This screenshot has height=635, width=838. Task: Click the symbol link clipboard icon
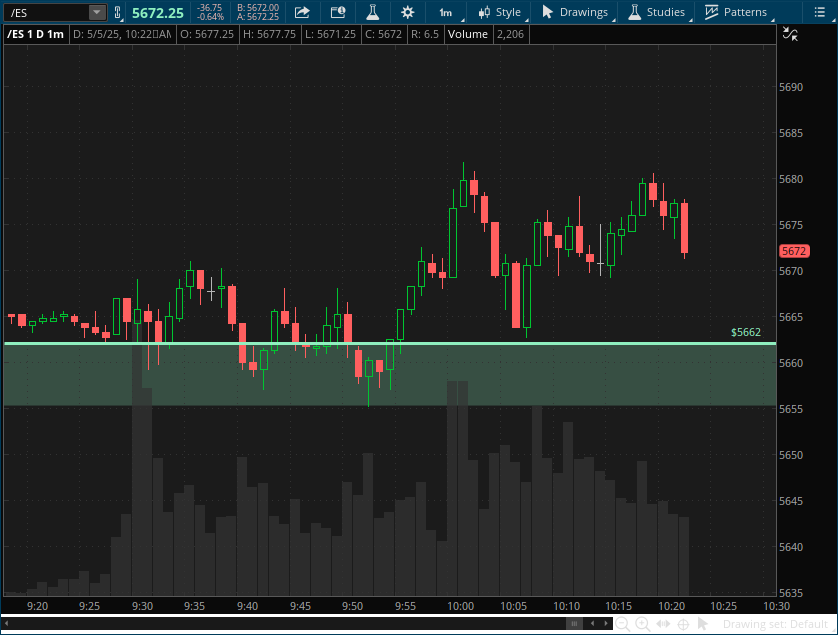[118, 12]
